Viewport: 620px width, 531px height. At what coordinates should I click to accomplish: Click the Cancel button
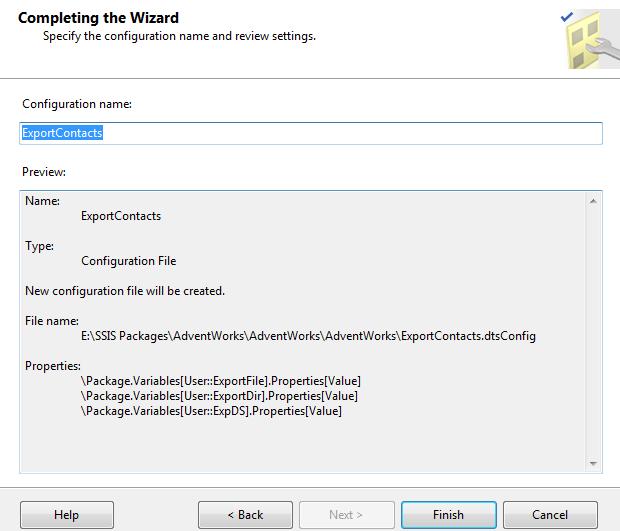click(x=550, y=515)
